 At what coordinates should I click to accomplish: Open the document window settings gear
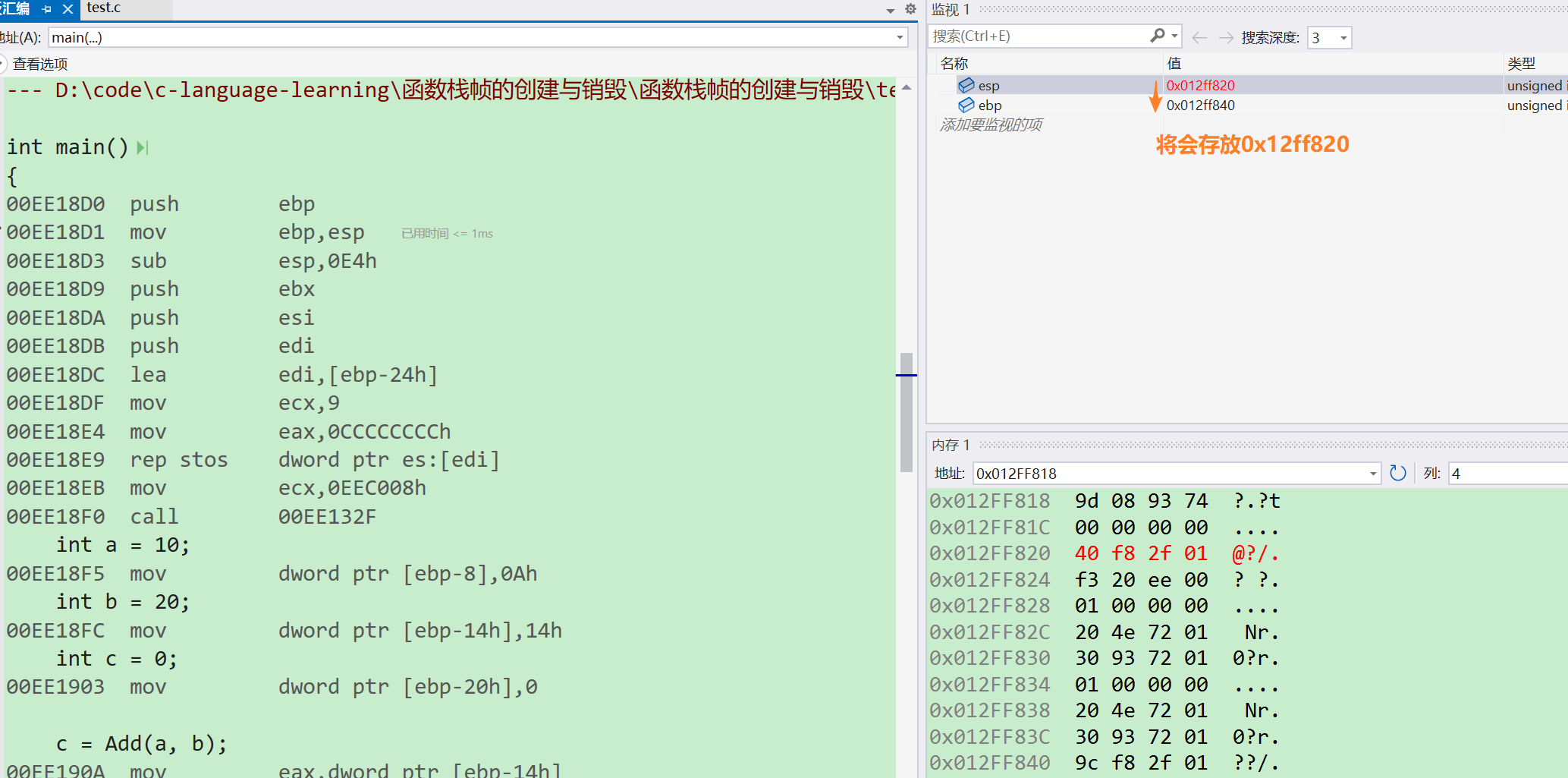(x=910, y=9)
